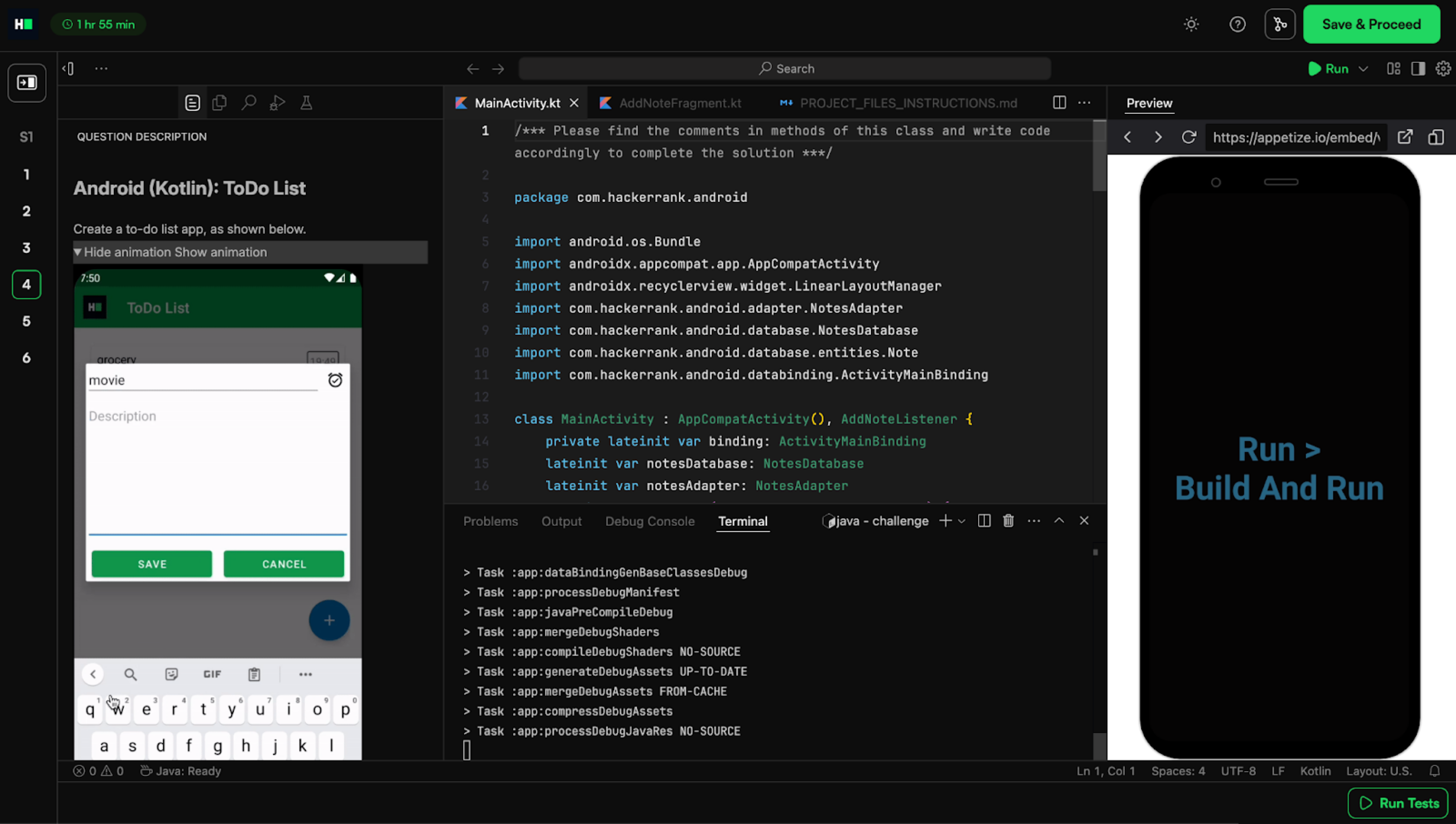Click the device toggle icon in the preview bar
This screenshot has width=1456, height=824.
coord(1436,137)
